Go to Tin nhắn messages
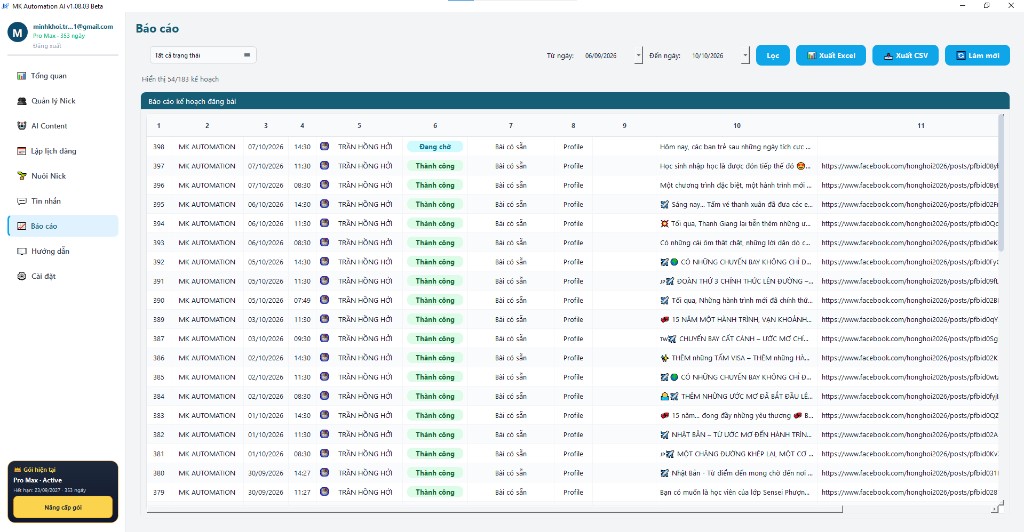Viewport: 1024px width, 532px height. (63, 201)
